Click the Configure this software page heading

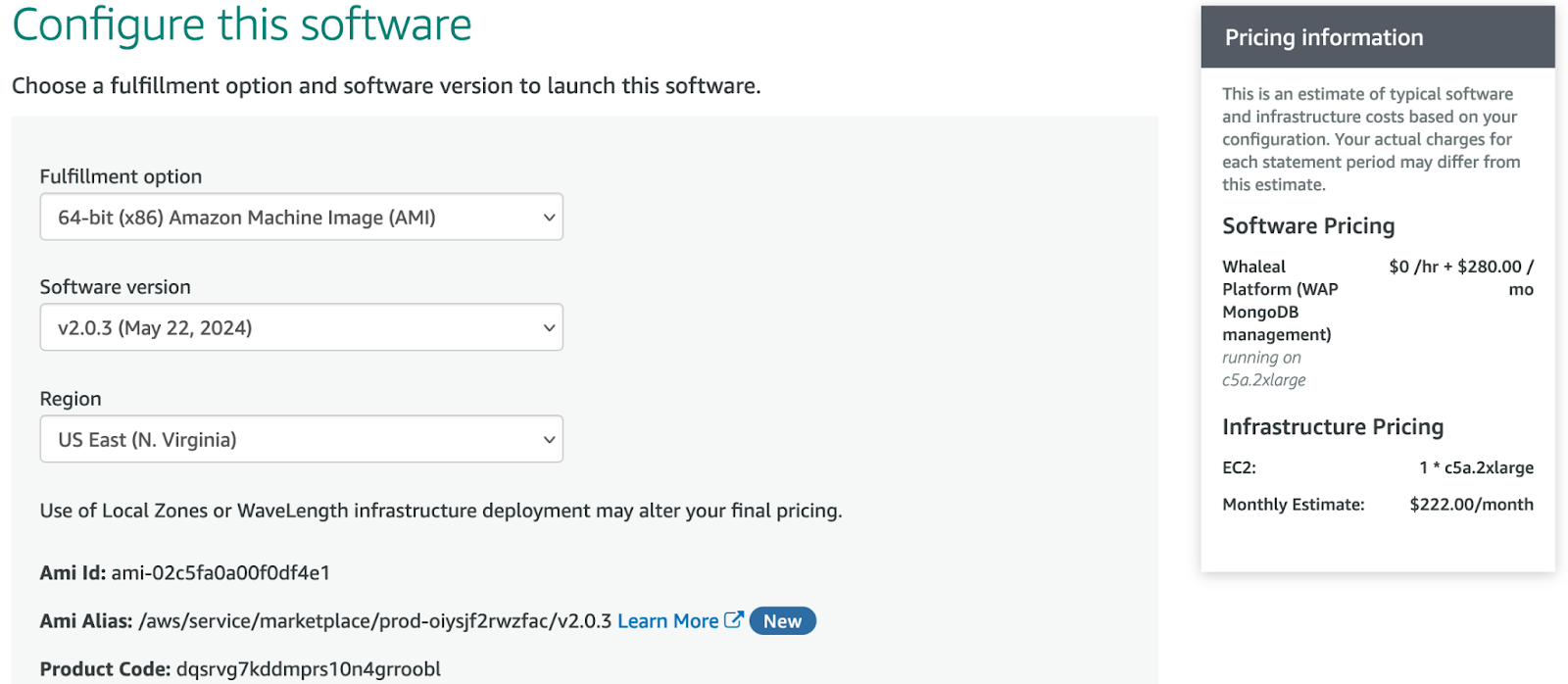(x=242, y=24)
